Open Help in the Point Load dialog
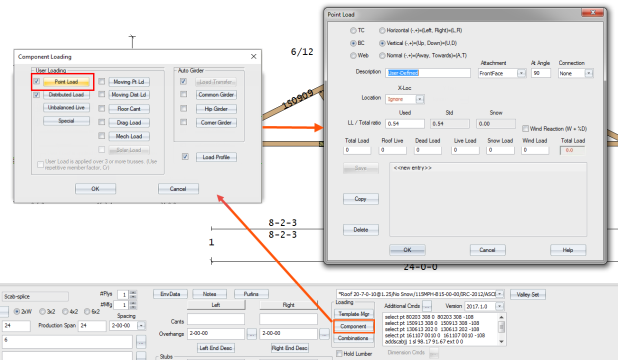Viewport: 618px width, 360px height. tap(568, 250)
